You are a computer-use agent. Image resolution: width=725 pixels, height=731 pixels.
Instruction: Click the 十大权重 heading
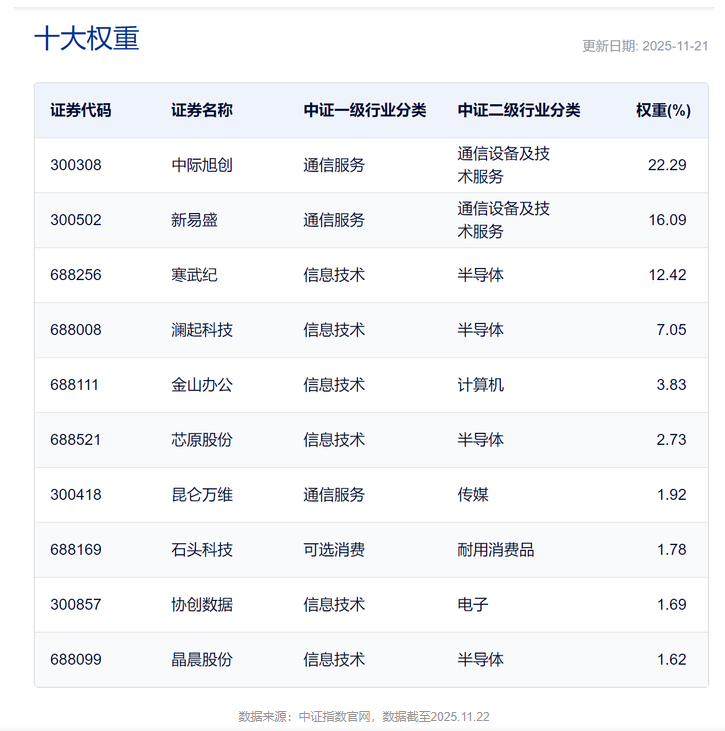click(x=87, y=38)
